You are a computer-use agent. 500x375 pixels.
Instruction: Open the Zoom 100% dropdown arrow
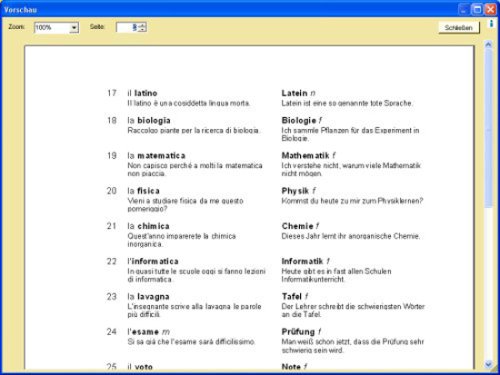(x=74, y=28)
